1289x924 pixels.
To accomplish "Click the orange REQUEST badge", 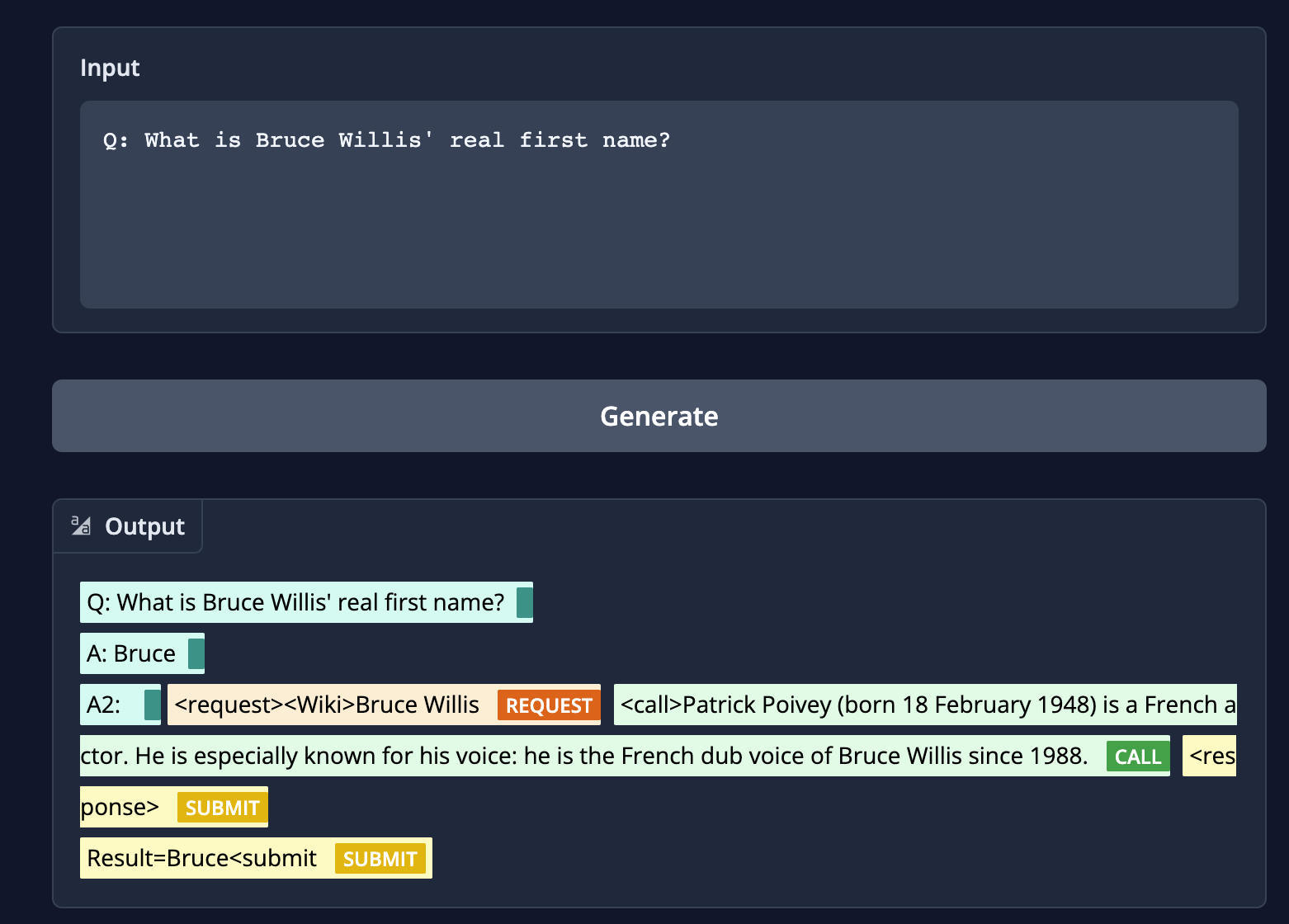I will 549,705.
